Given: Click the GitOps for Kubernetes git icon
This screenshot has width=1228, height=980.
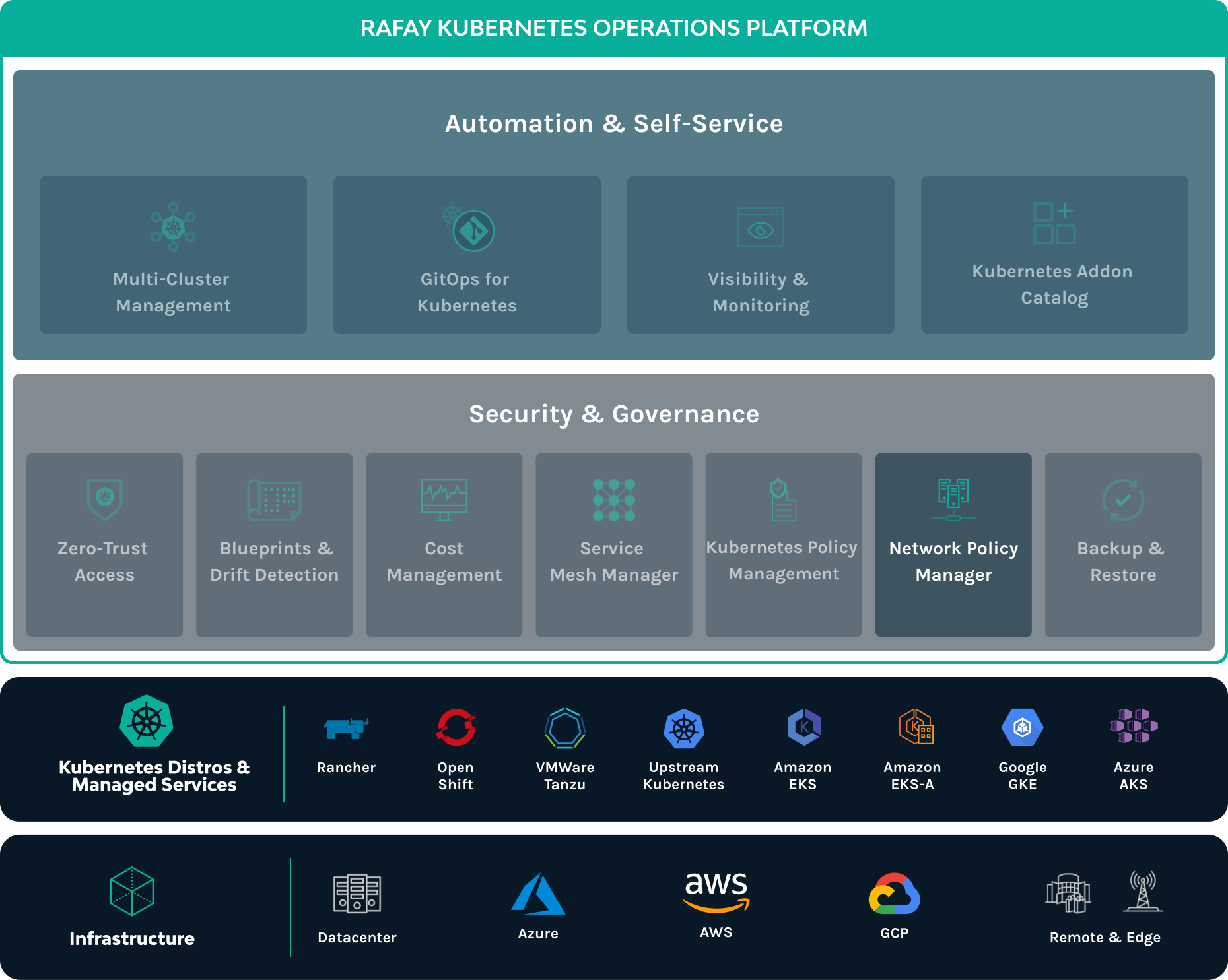Looking at the screenshot, I should point(467,227).
